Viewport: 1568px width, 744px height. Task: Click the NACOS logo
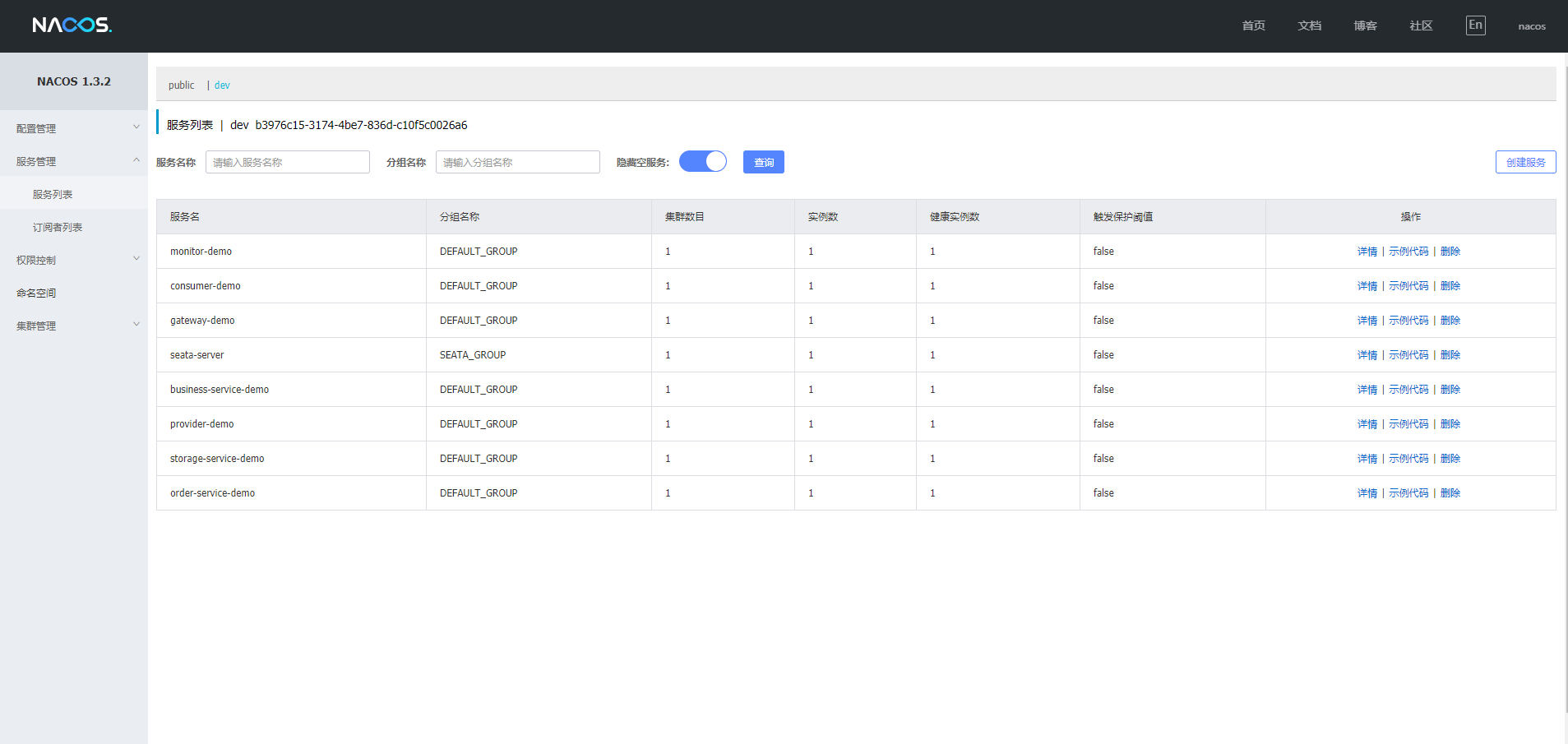coord(72,25)
